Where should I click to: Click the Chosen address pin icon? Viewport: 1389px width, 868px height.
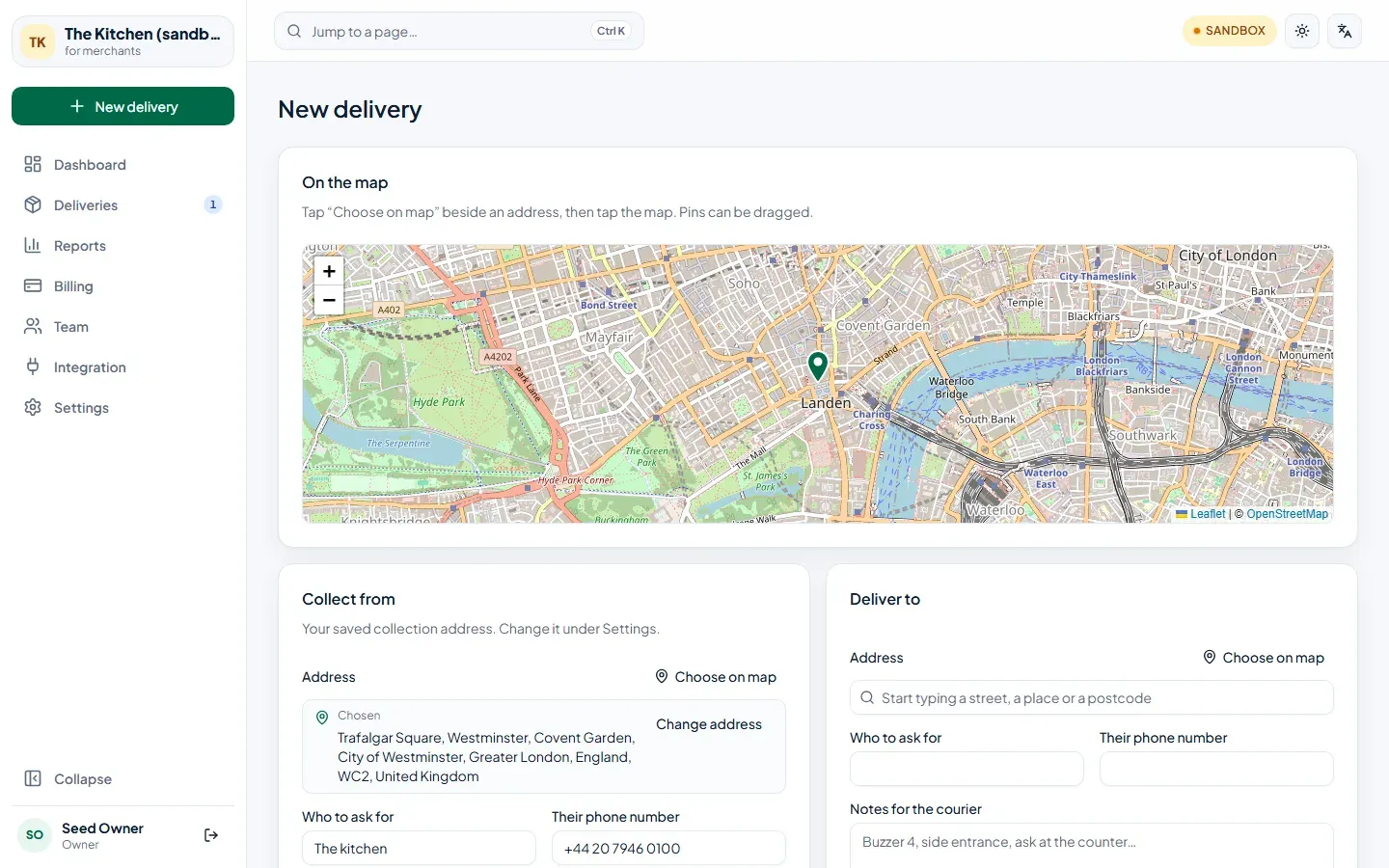(322, 717)
